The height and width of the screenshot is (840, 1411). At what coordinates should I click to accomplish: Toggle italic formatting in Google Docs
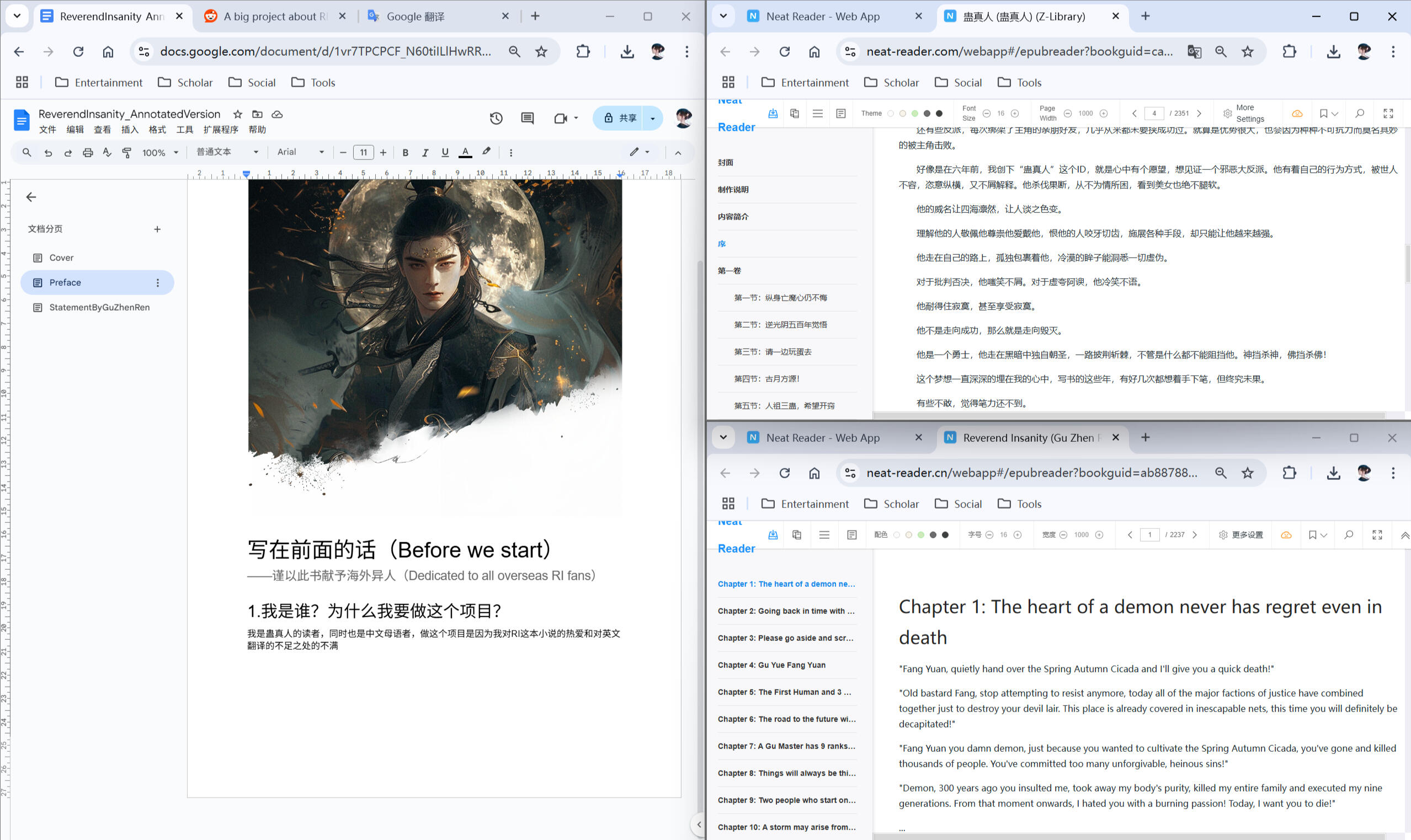pos(425,152)
